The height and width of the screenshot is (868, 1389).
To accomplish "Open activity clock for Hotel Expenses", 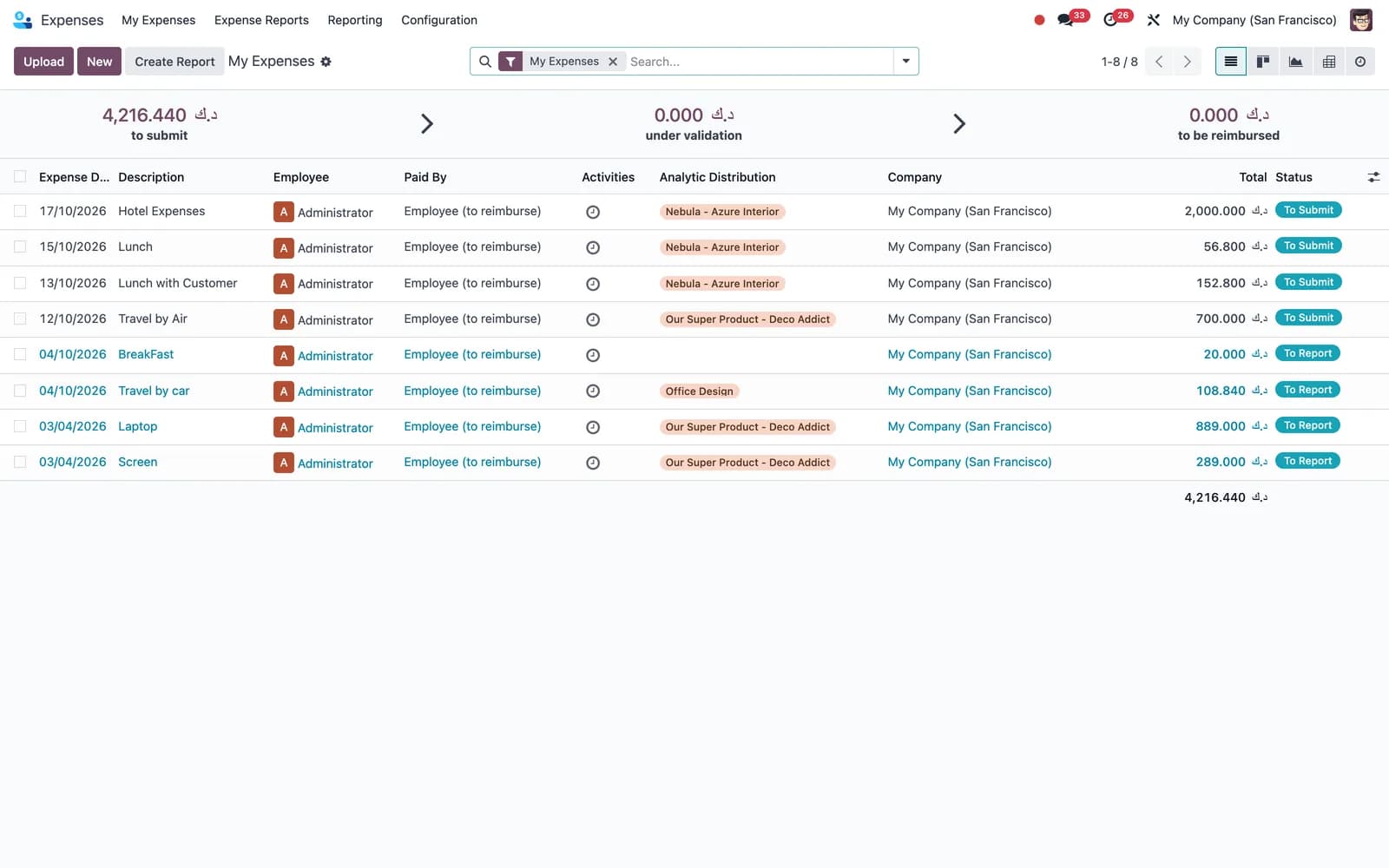I will pyautogui.click(x=593, y=212).
